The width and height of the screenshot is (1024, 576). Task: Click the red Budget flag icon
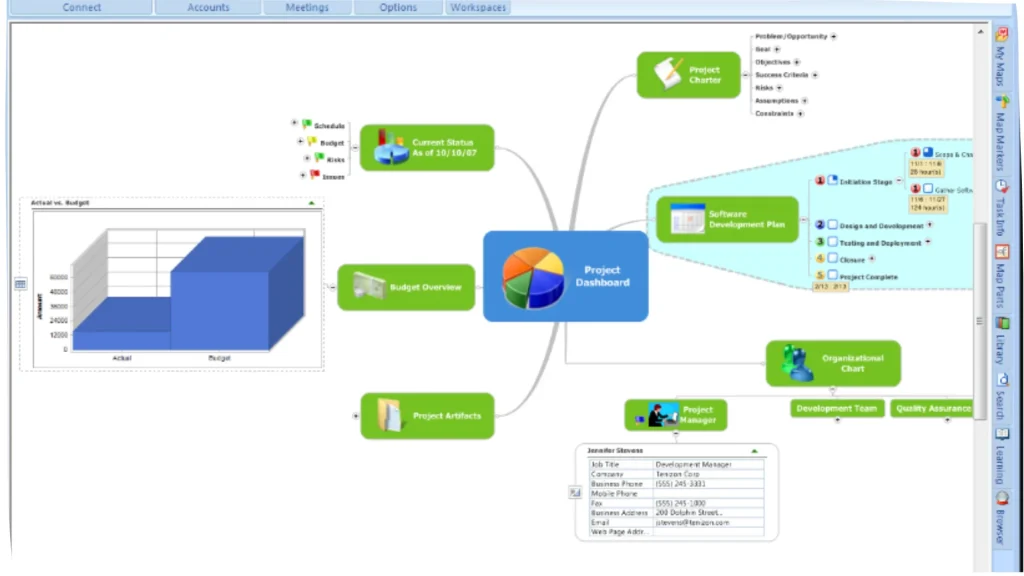click(312, 141)
